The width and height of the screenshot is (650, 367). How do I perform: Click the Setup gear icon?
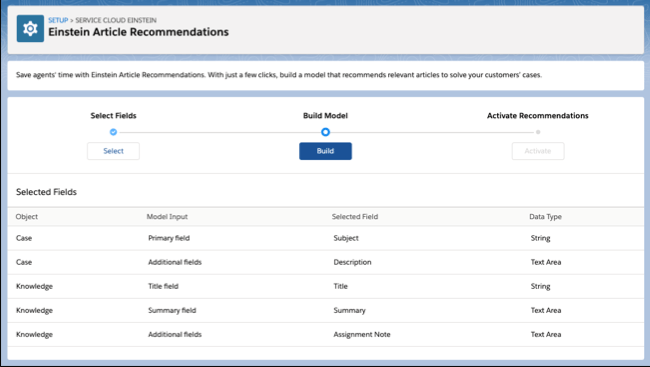30,29
